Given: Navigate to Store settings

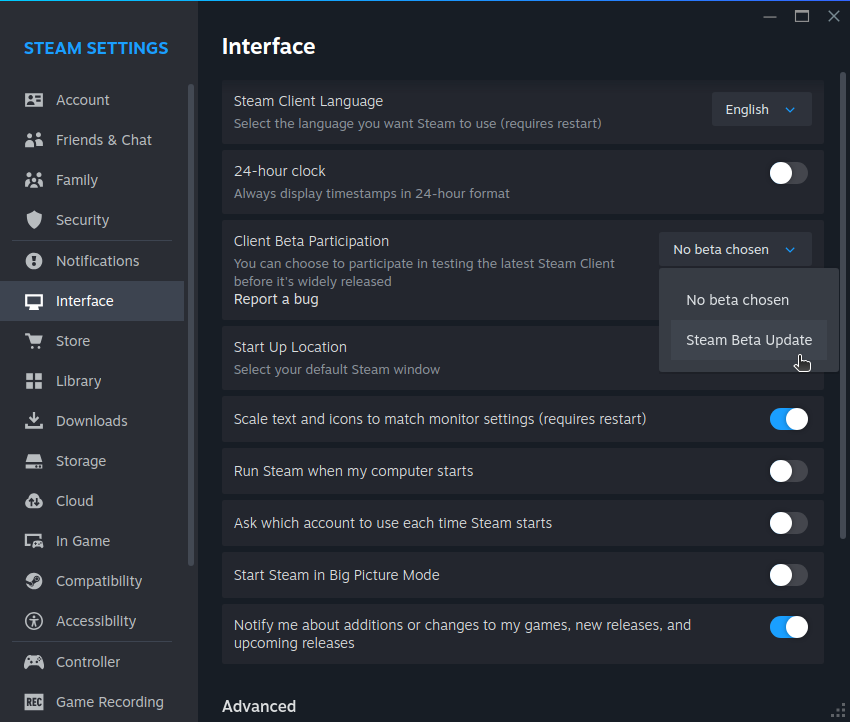Looking at the screenshot, I should coord(92,341).
